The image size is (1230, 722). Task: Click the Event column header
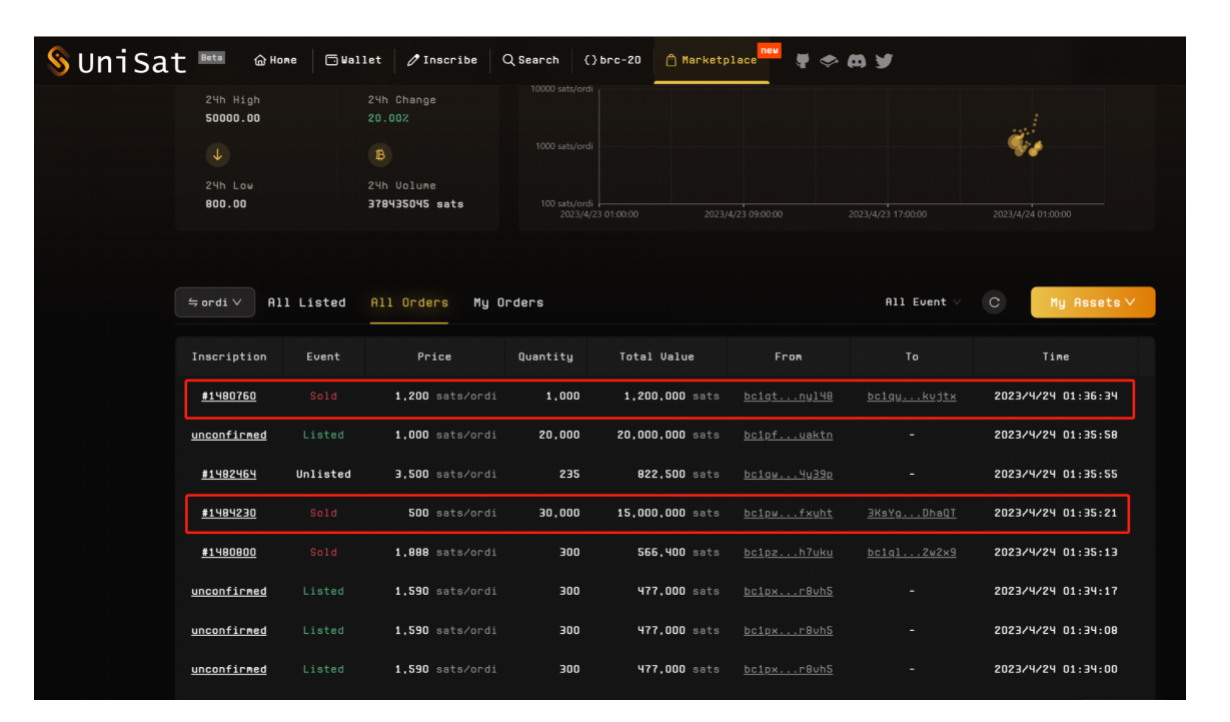[x=323, y=356]
